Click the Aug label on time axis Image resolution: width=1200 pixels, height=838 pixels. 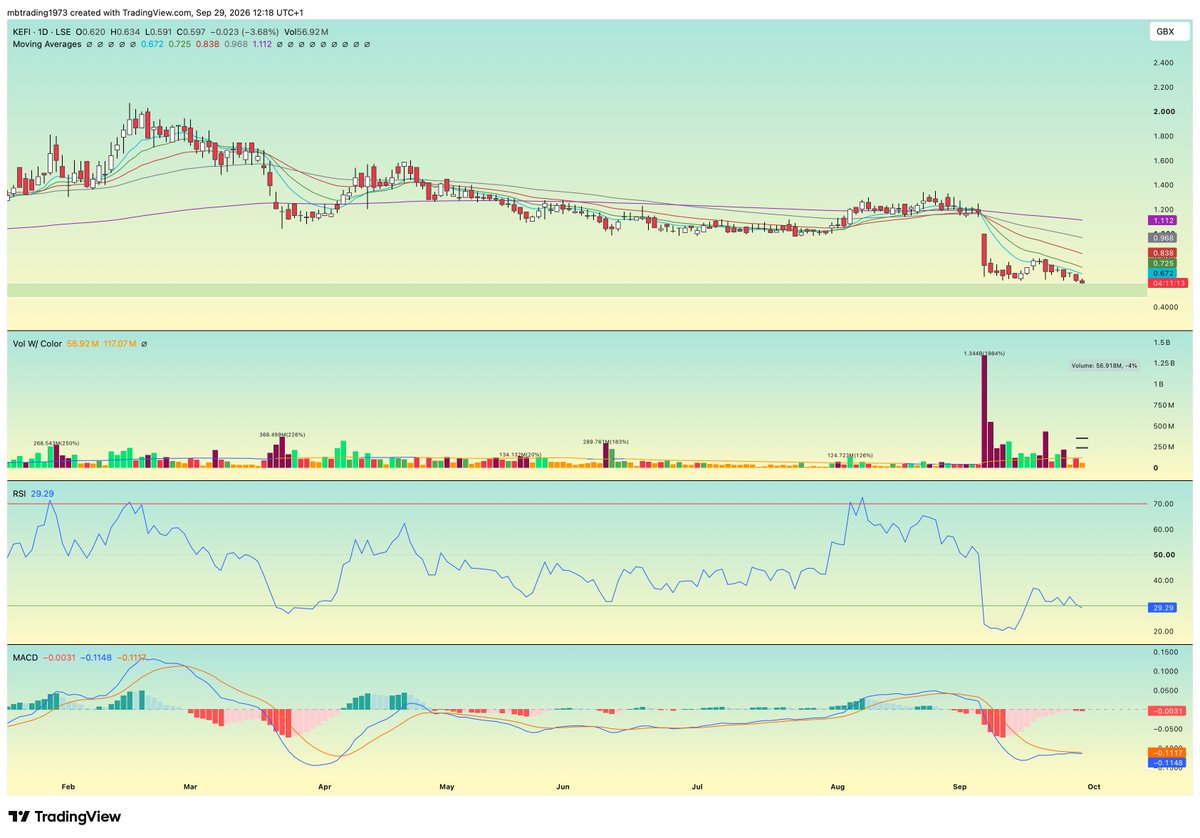tap(838, 787)
